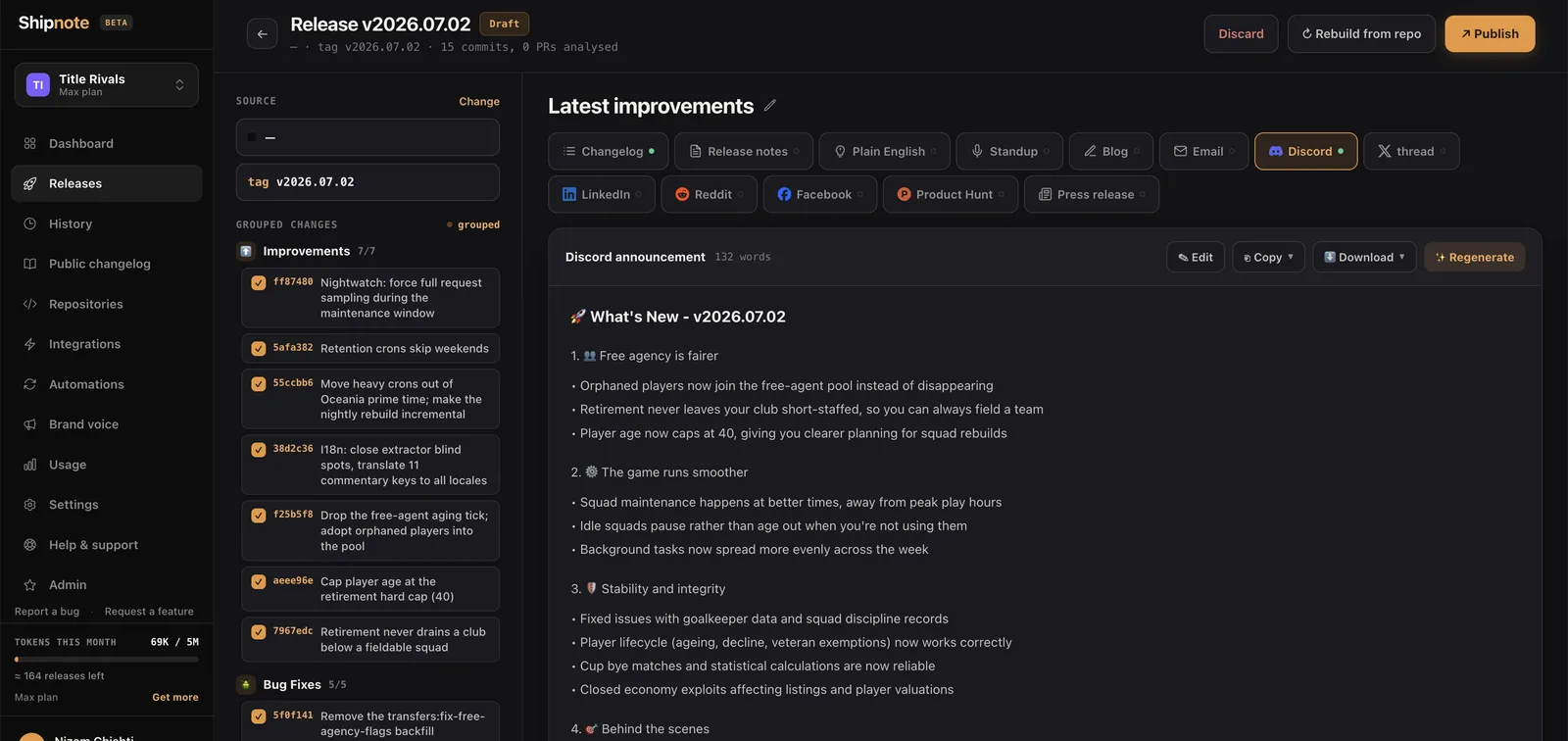1568x741 pixels.
Task: Click the Brand voice megaphone icon
Action: coord(29,424)
